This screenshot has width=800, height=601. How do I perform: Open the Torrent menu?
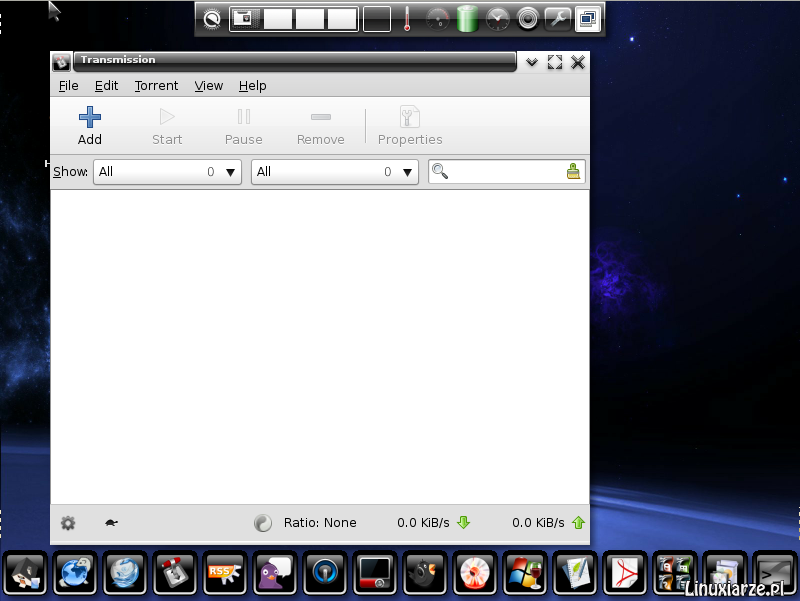pos(156,85)
